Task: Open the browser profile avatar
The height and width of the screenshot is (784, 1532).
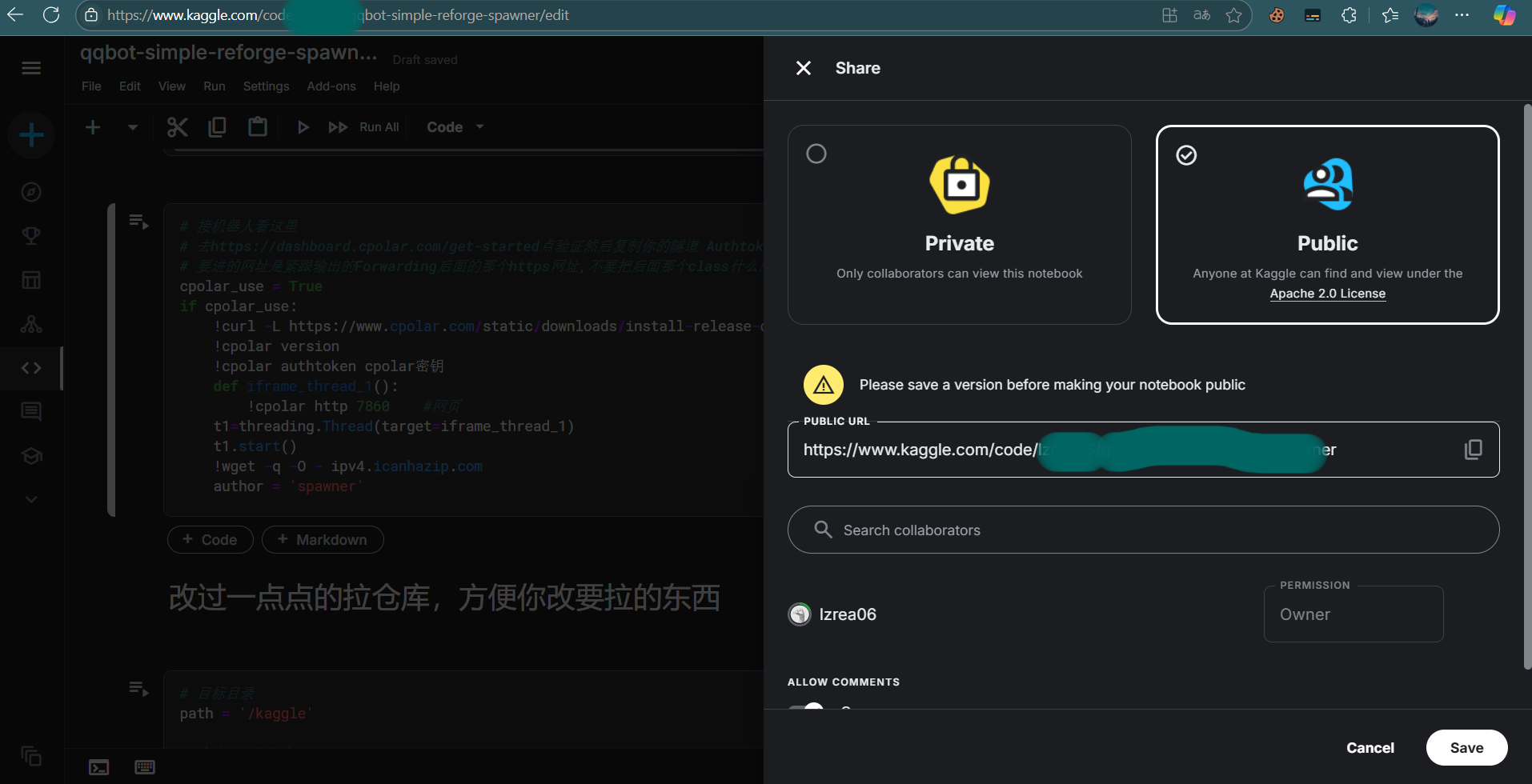Action: pos(1426,15)
